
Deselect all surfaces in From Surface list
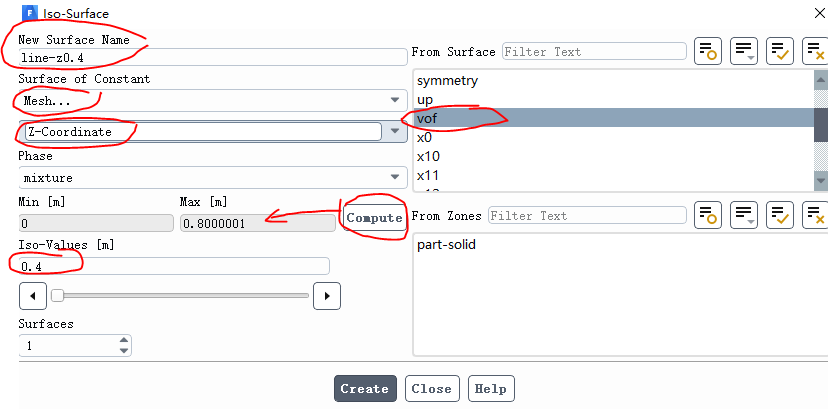click(x=814, y=51)
